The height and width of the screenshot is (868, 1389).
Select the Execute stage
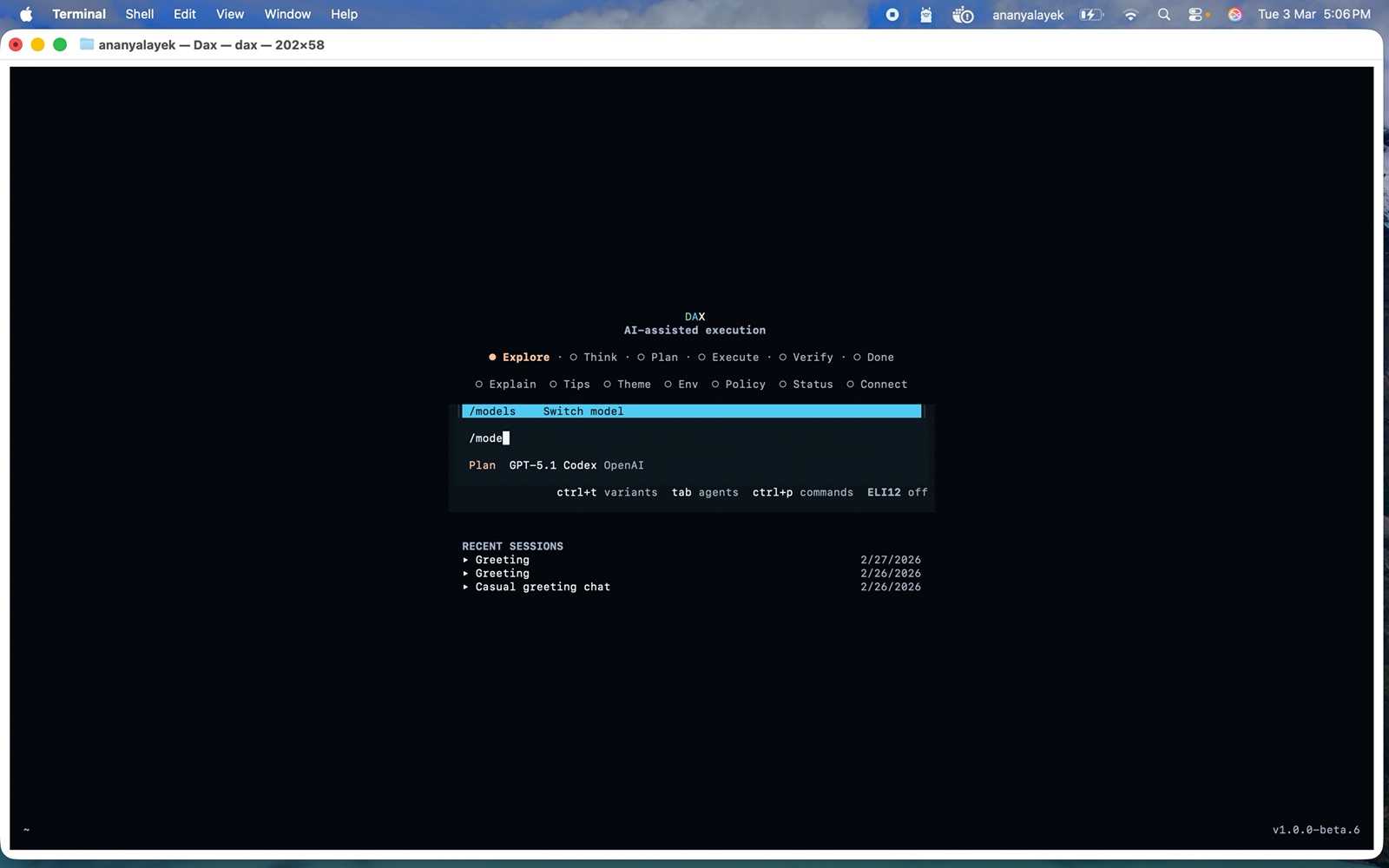(728, 357)
